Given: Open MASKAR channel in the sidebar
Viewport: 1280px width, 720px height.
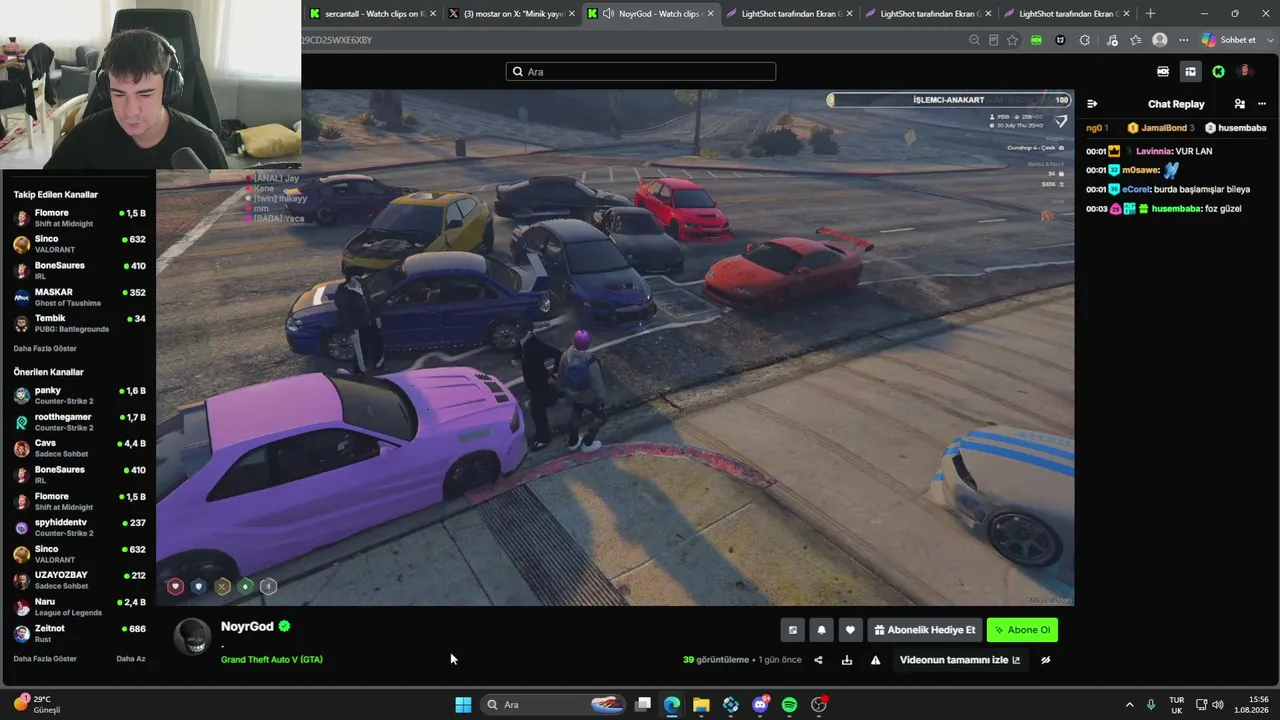Looking at the screenshot, I should 80,297.
